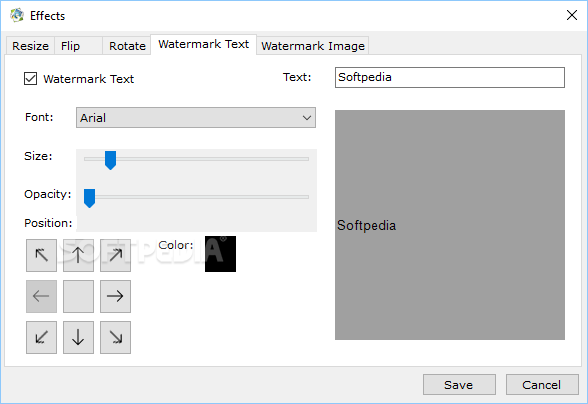
Task: Set watermark position to center blank button
Action: pos(78,296)
